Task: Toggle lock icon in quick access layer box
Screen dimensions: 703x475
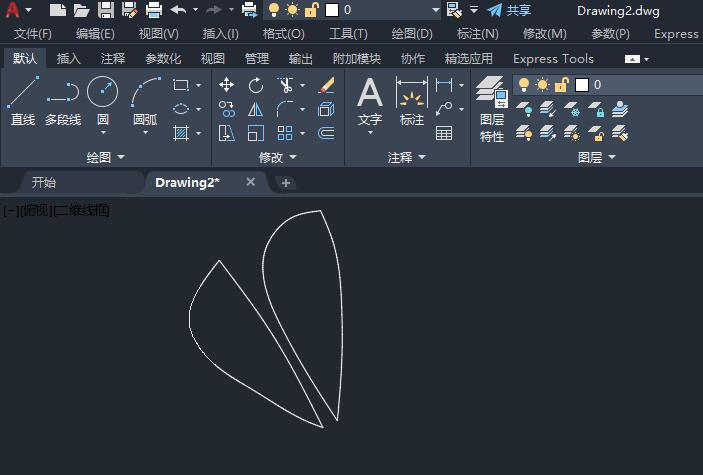Action: 312,10
